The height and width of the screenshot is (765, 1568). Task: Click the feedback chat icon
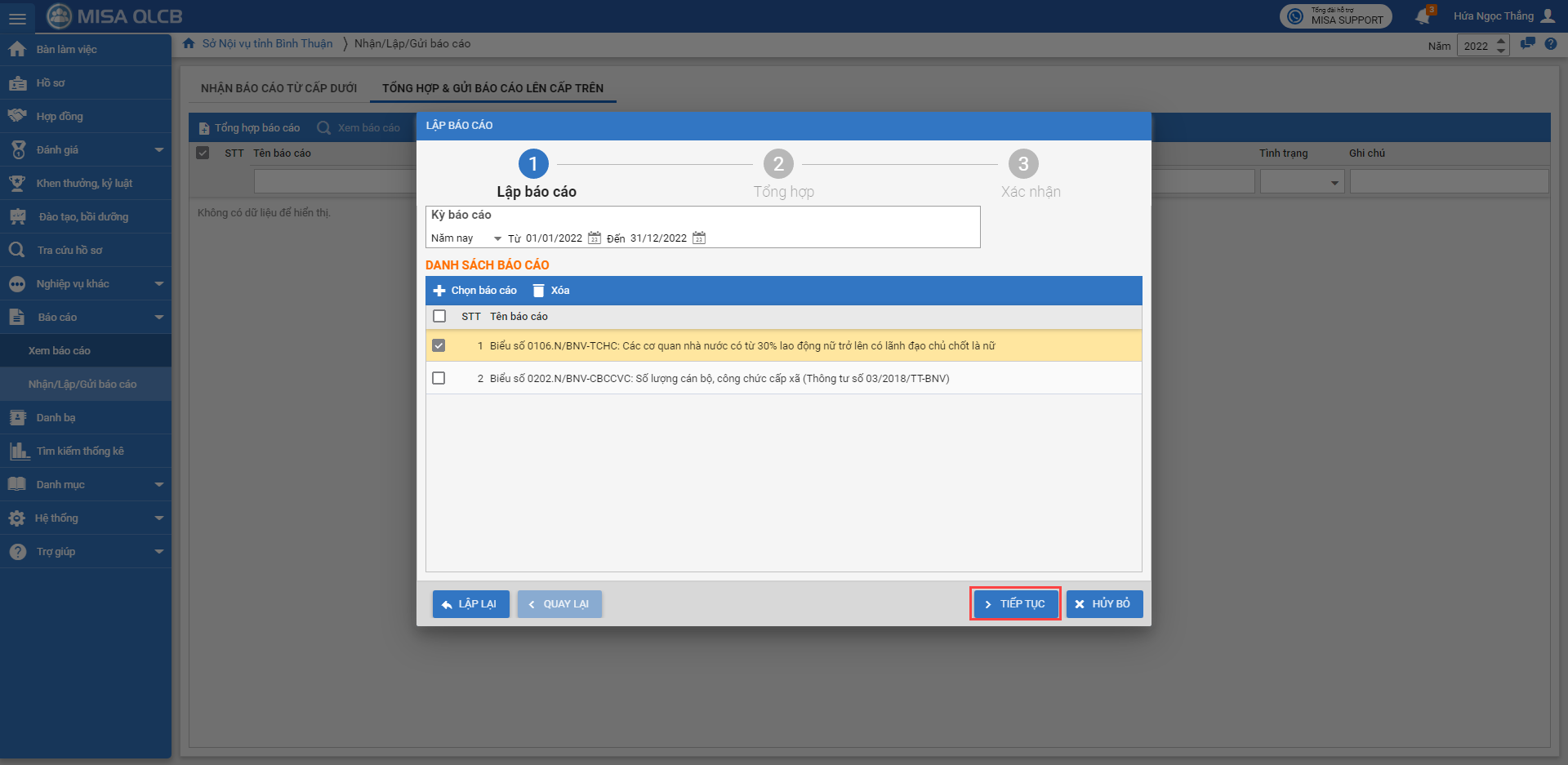1527,44
